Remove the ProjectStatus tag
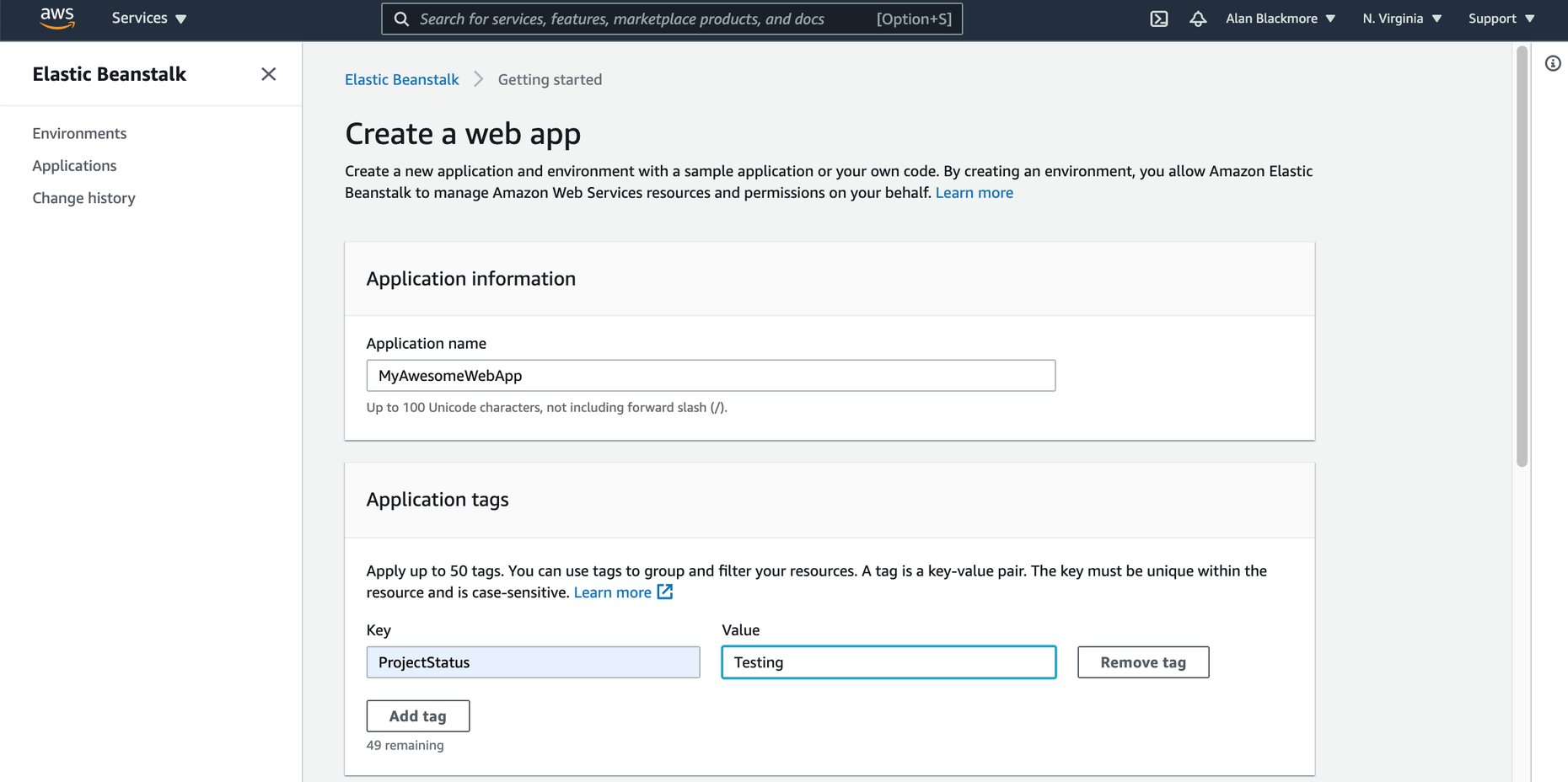The width and height of the screenshot is (1568, 782). click(1142, 662)
